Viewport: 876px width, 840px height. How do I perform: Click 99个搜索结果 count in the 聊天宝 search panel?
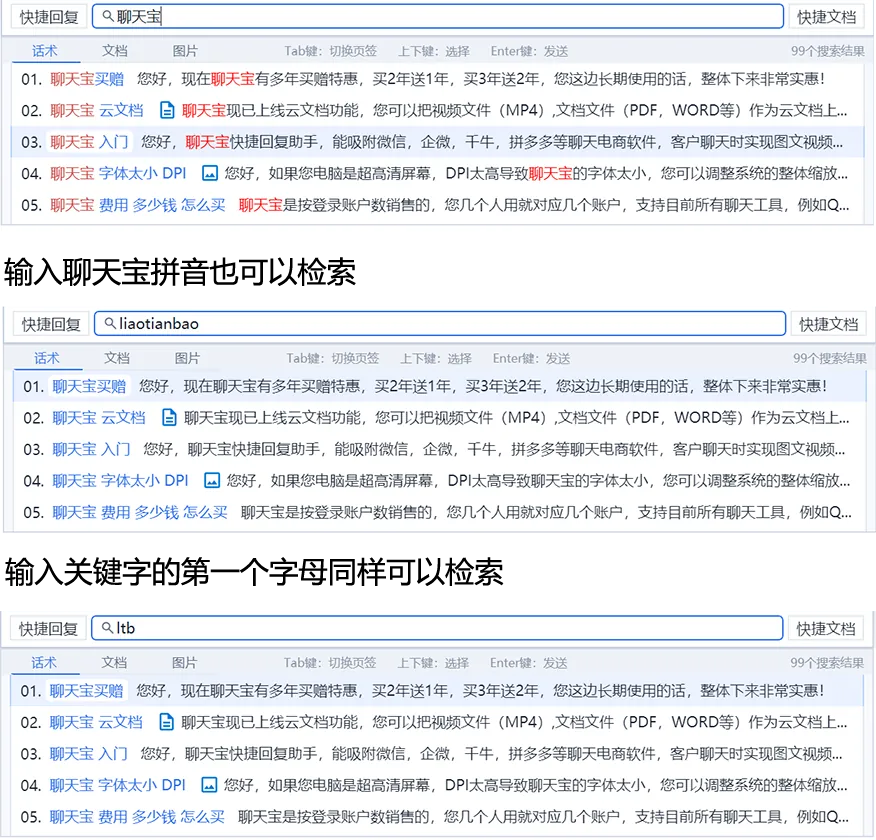click(x=827, y=51)
